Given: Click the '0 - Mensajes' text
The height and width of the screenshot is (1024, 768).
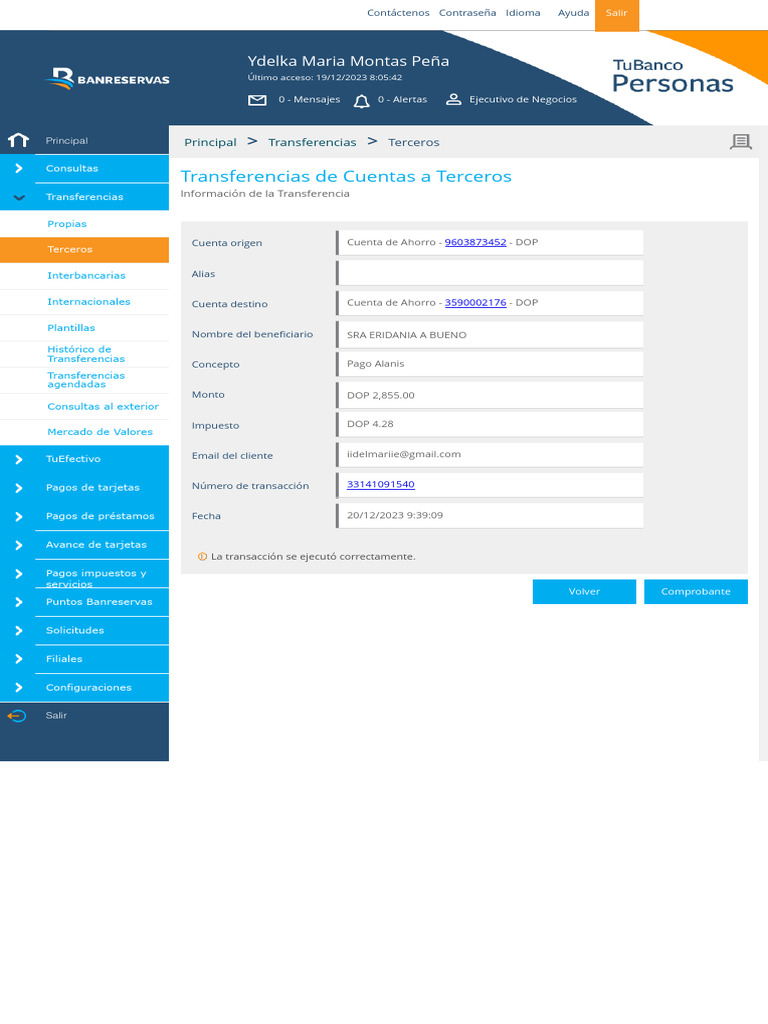Looking at the screenshot, I should [x=310, y=99].
